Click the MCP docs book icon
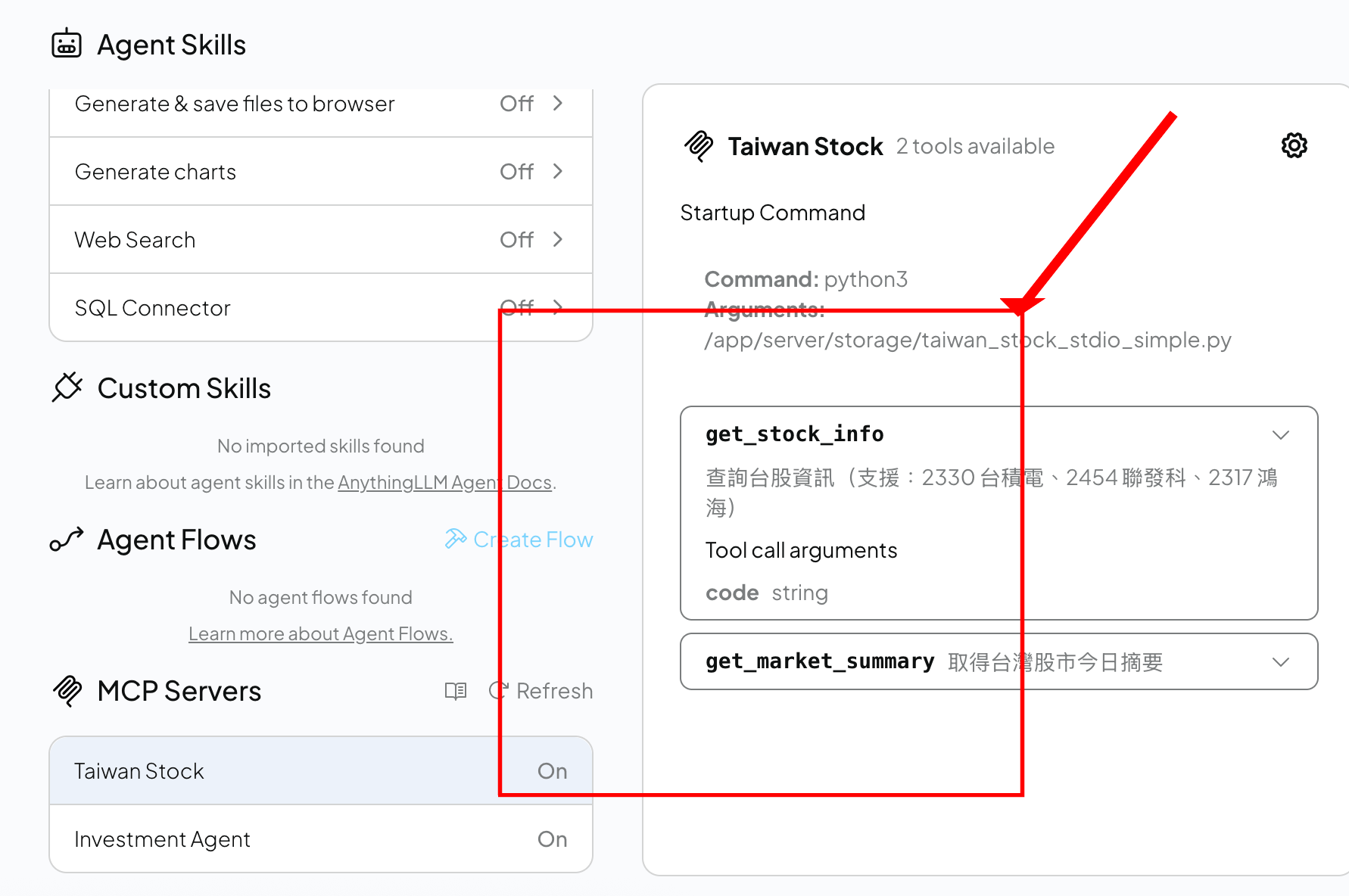The image size is (1349, 896). tap(456, 691)
